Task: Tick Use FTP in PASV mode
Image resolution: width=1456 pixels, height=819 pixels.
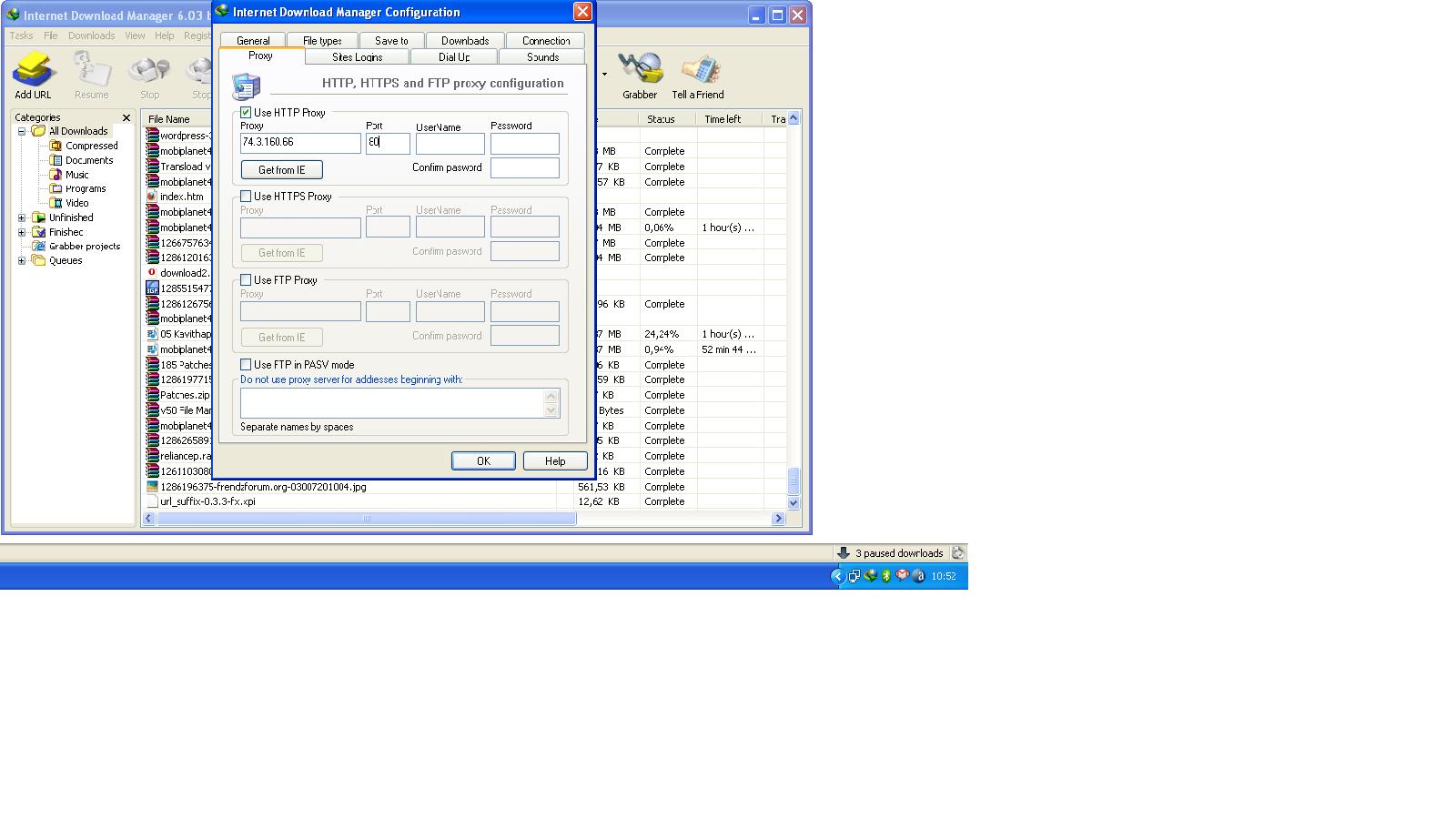Action: pos(246,365)
